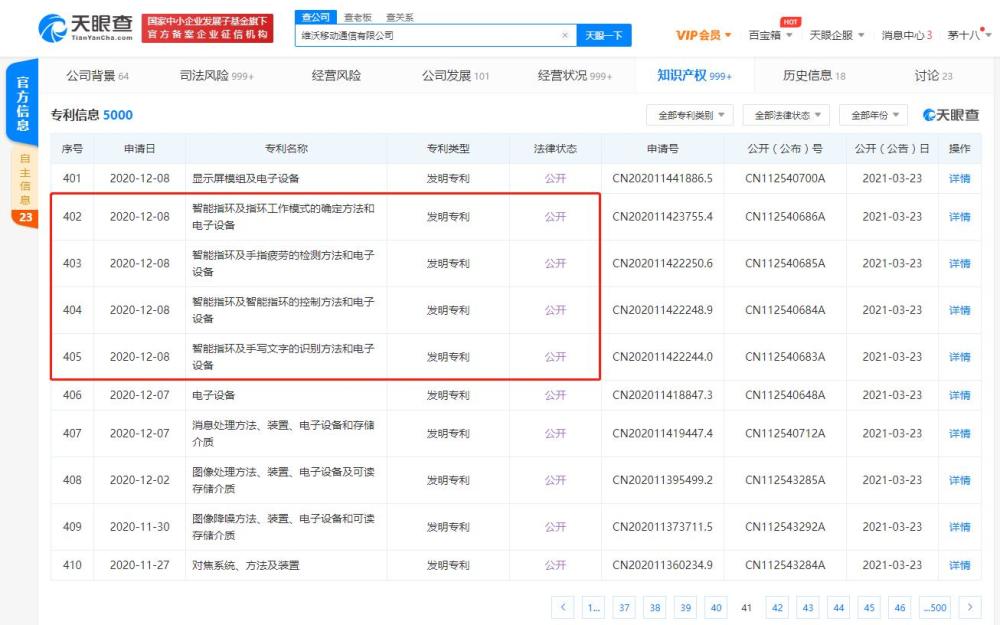Viewport: 1000px width, 625px height.
Task: Jump to last page ...500
Action: 935,607
